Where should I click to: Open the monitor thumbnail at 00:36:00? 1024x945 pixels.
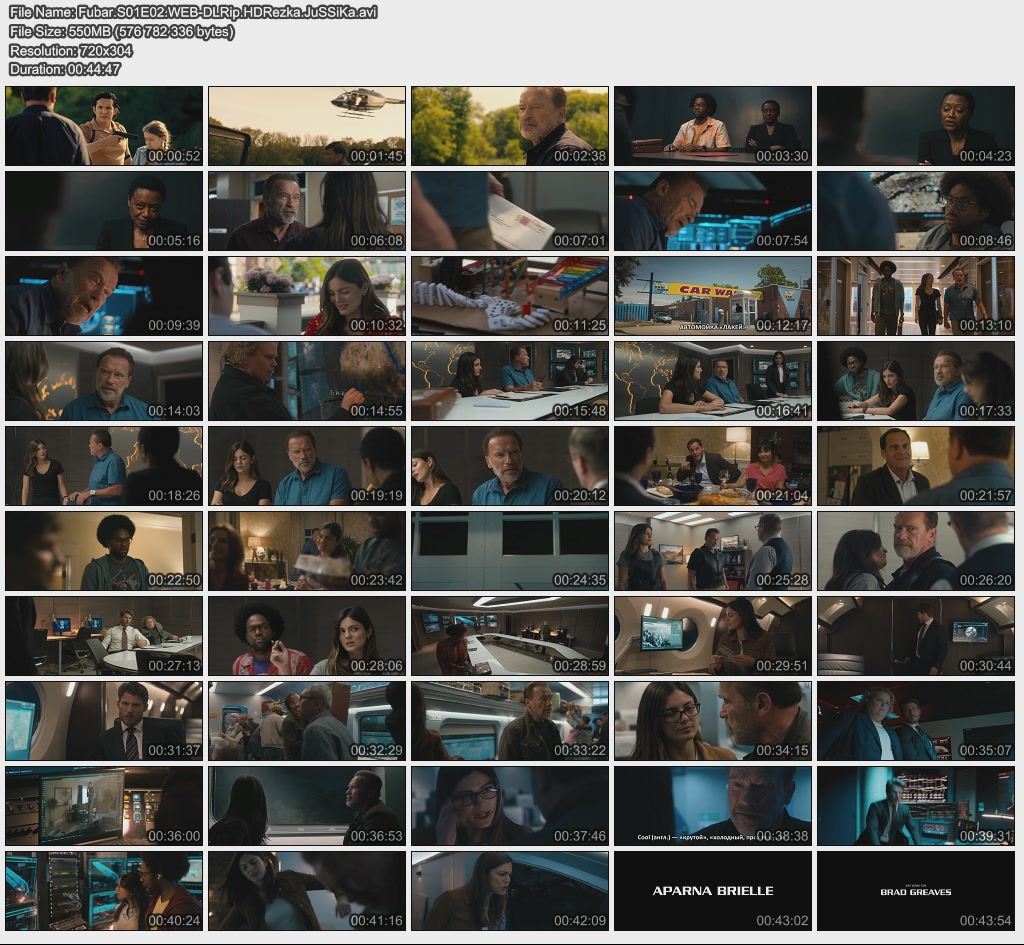point(104,806)
